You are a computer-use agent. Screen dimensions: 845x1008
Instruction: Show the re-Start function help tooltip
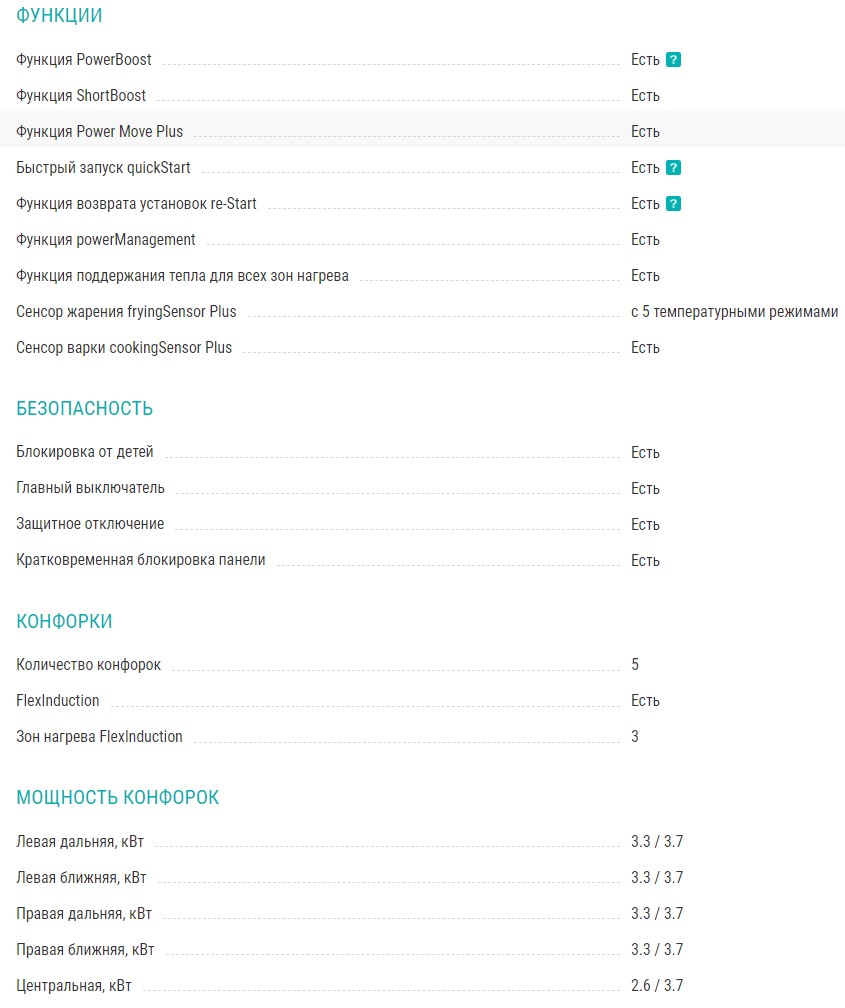[674, 204]
